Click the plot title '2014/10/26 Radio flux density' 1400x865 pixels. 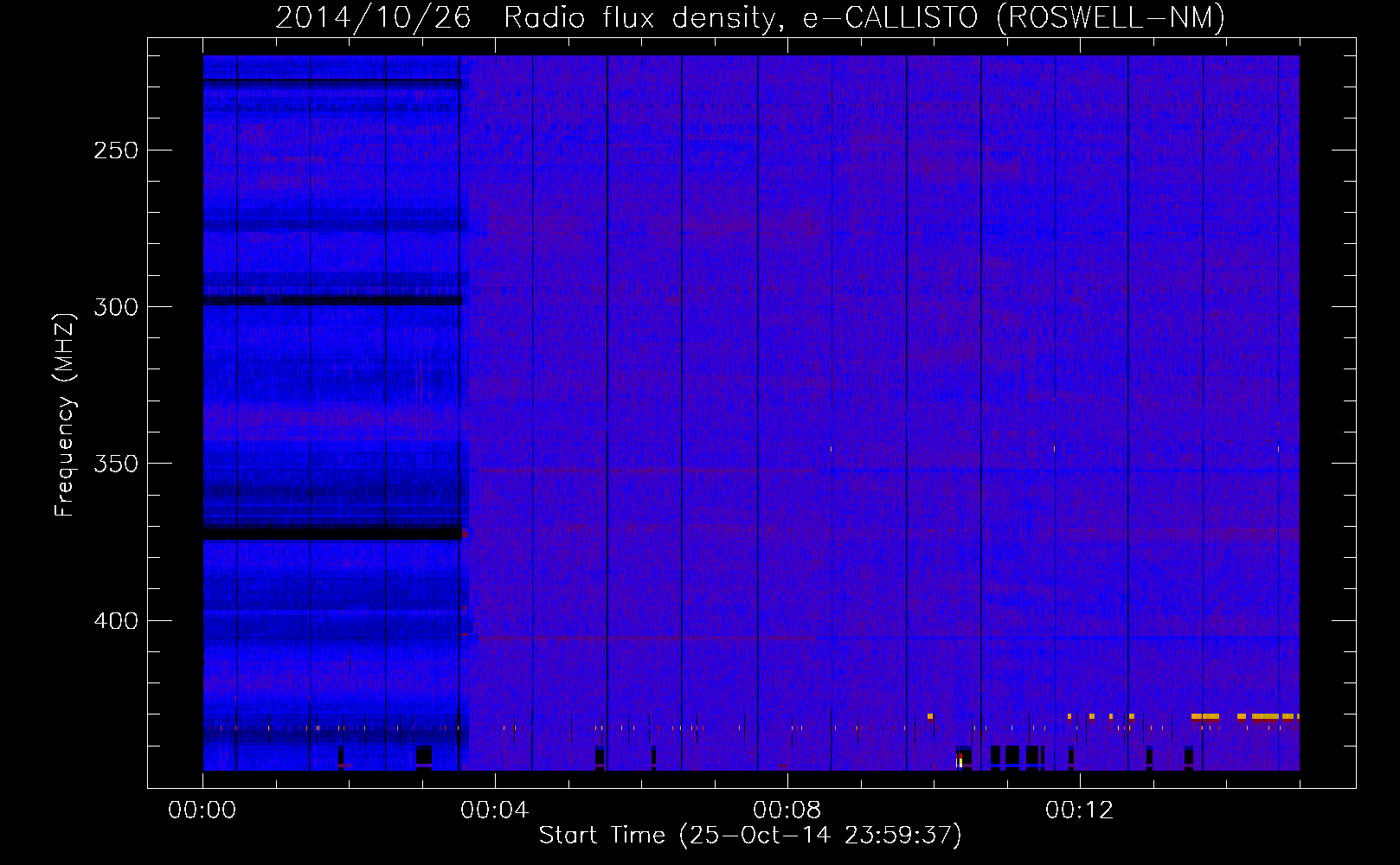click(750, 17)
